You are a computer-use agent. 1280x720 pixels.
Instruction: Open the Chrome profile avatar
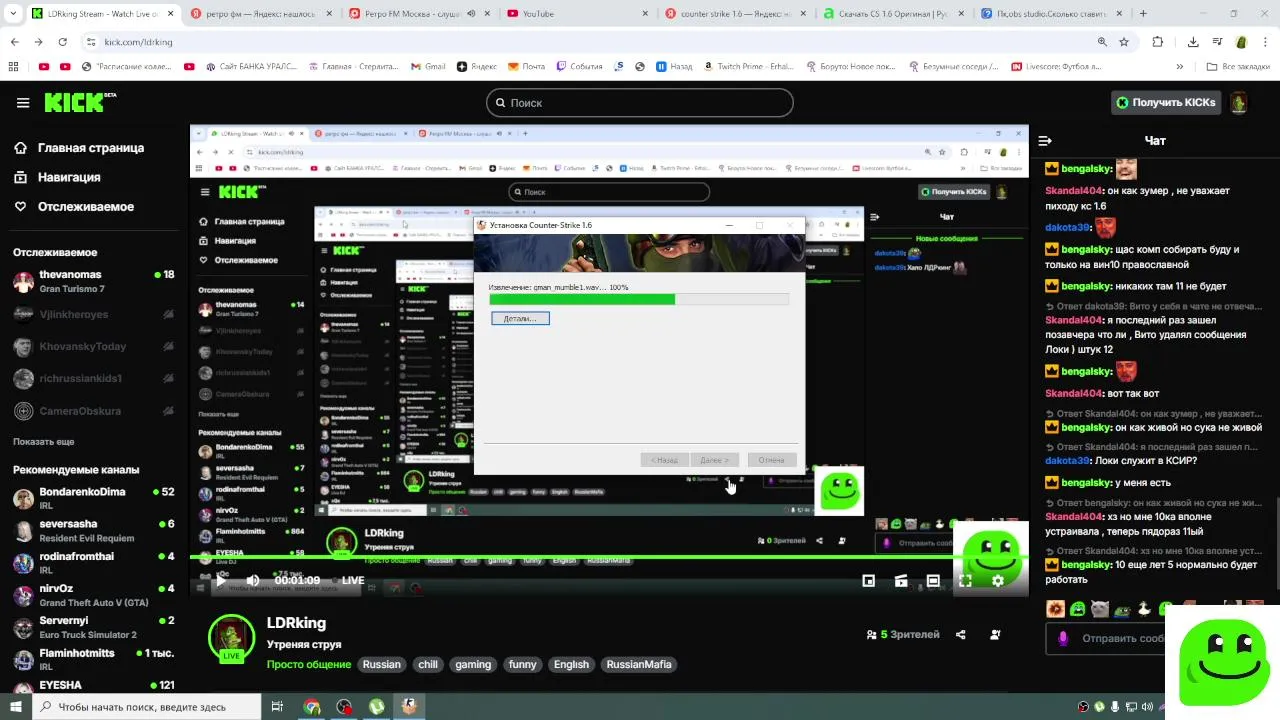tap(1241, 42)
